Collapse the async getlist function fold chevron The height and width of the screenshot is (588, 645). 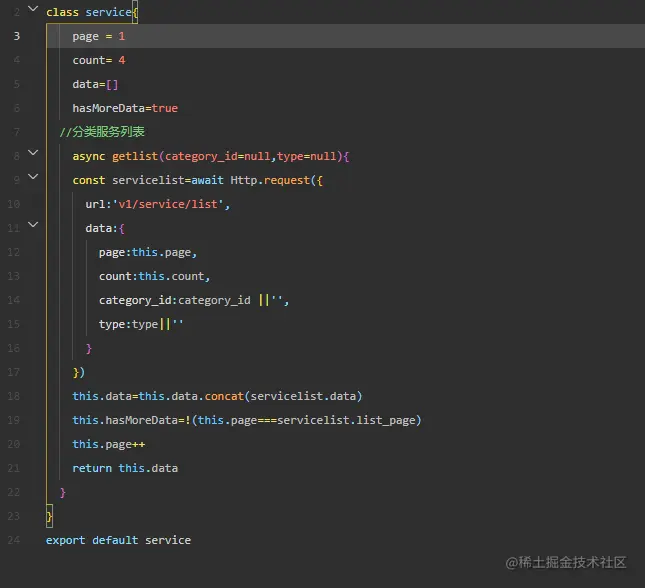click(33, 153)
